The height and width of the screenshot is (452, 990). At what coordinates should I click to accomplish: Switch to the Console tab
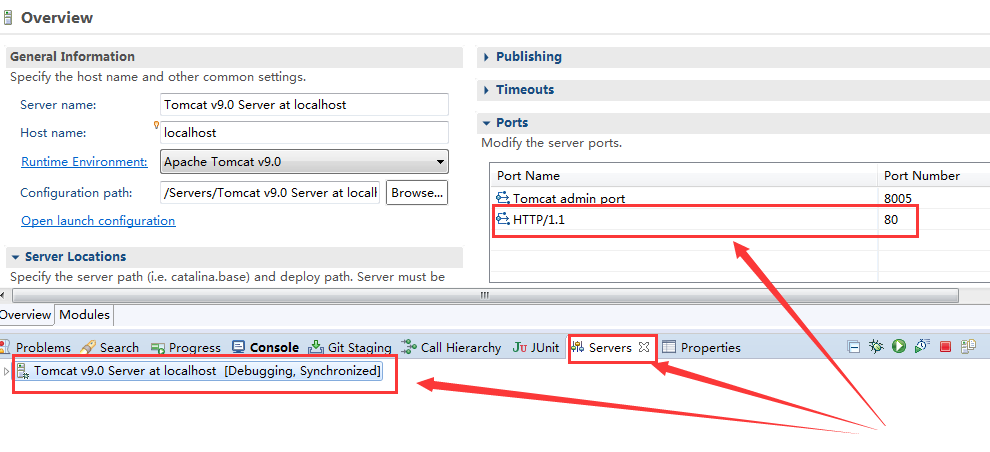[266, 347]
